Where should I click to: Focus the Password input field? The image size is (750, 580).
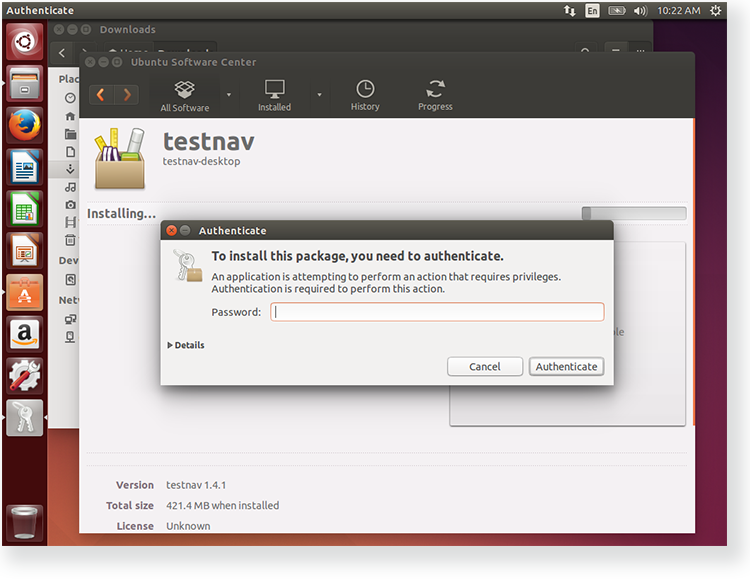point(437,312)
